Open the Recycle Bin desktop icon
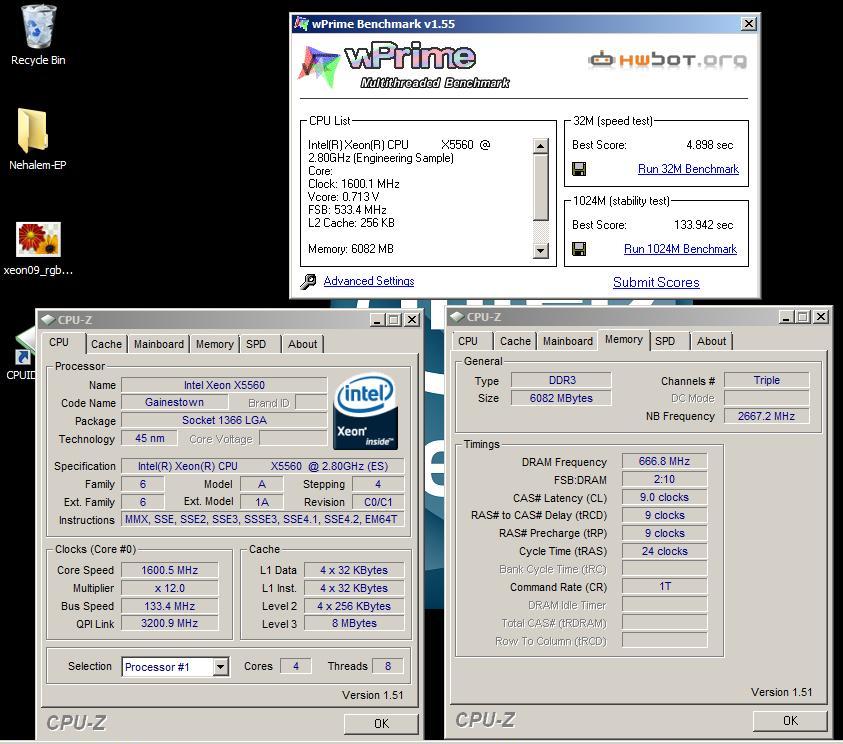This screenshot has height=744, width=843. click(x=38, y=36)
